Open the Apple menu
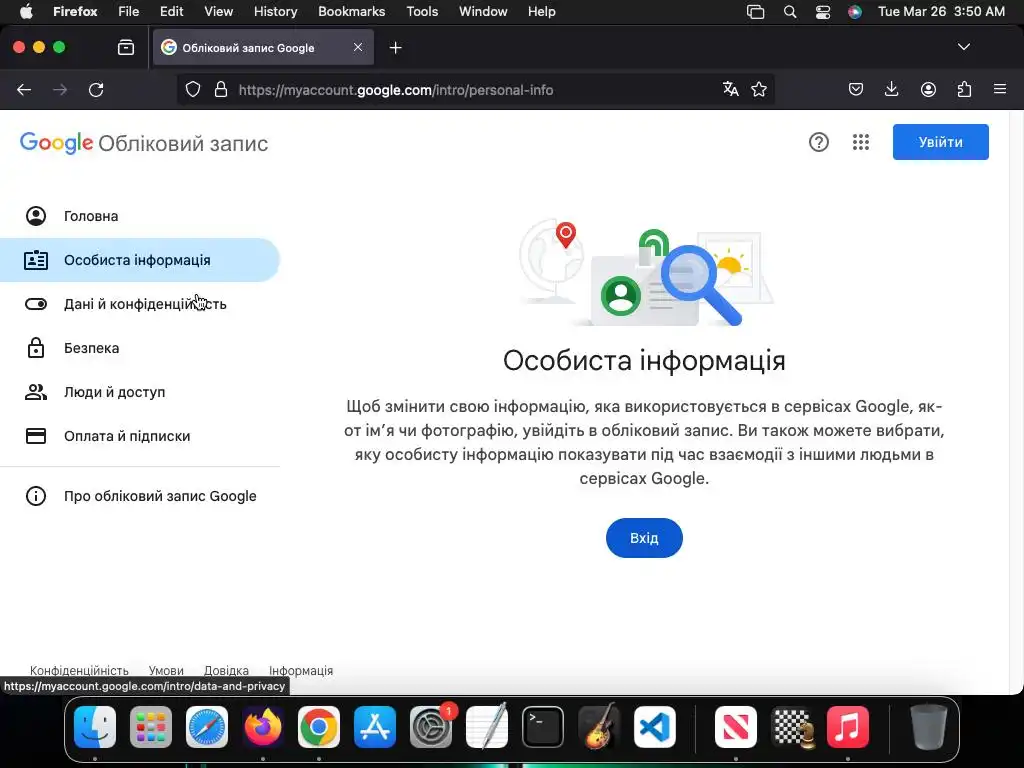Image resolution: width=1024 pixels, height=768 pixels. (x=26, y=11)
